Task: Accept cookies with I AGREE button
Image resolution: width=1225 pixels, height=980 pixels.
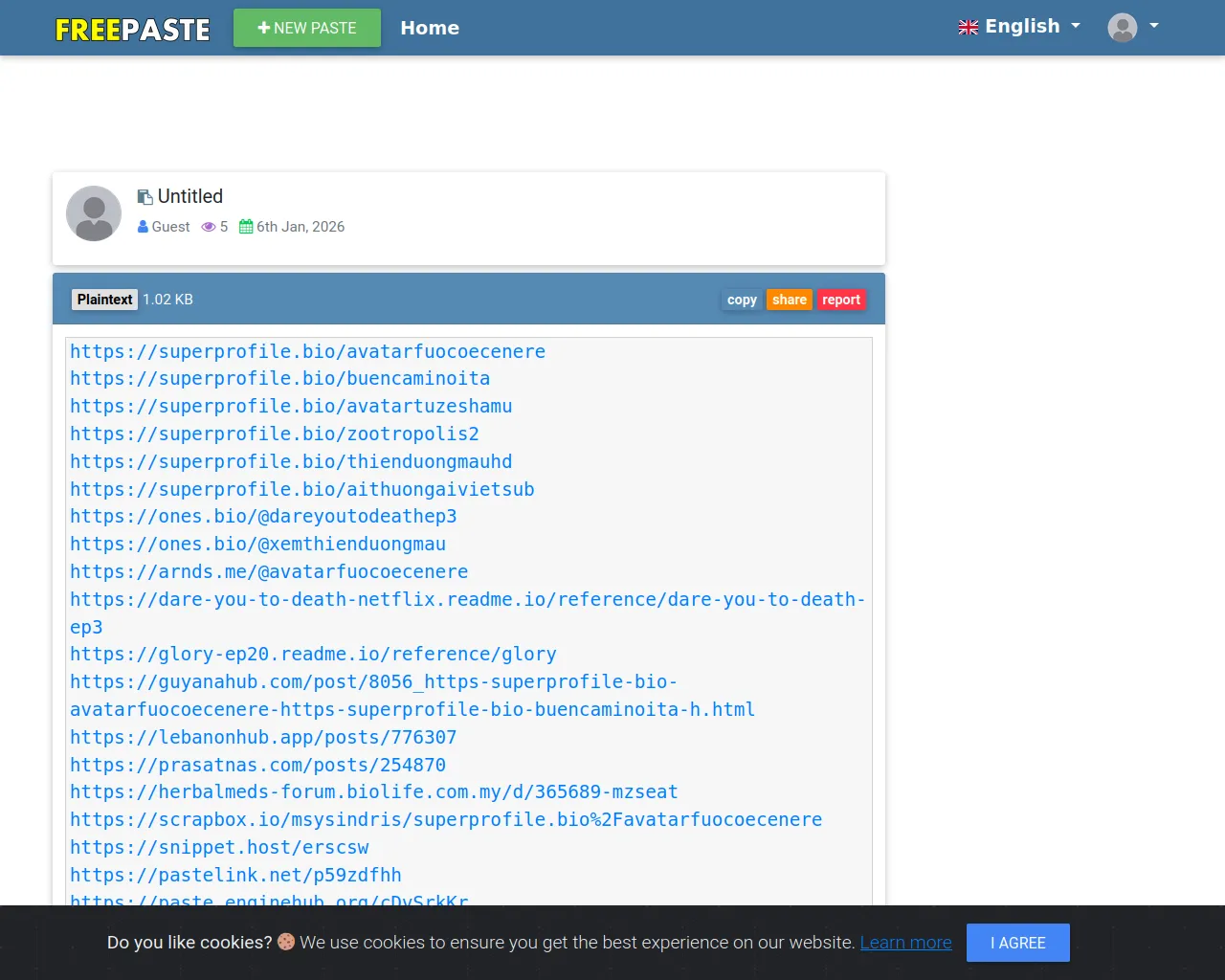Action: tap(1017, 943)
